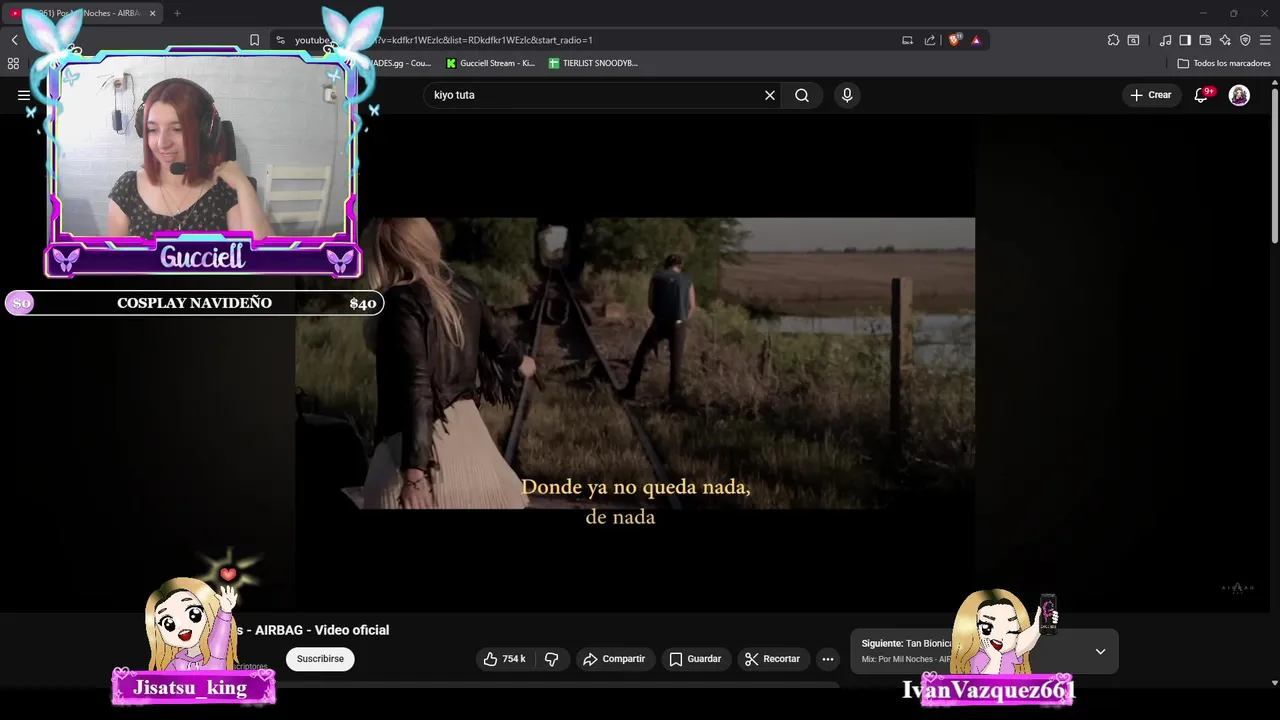Save video with Guardar button
The height and width of the screenshot is (720, 1280).
(x=695, y=659)
